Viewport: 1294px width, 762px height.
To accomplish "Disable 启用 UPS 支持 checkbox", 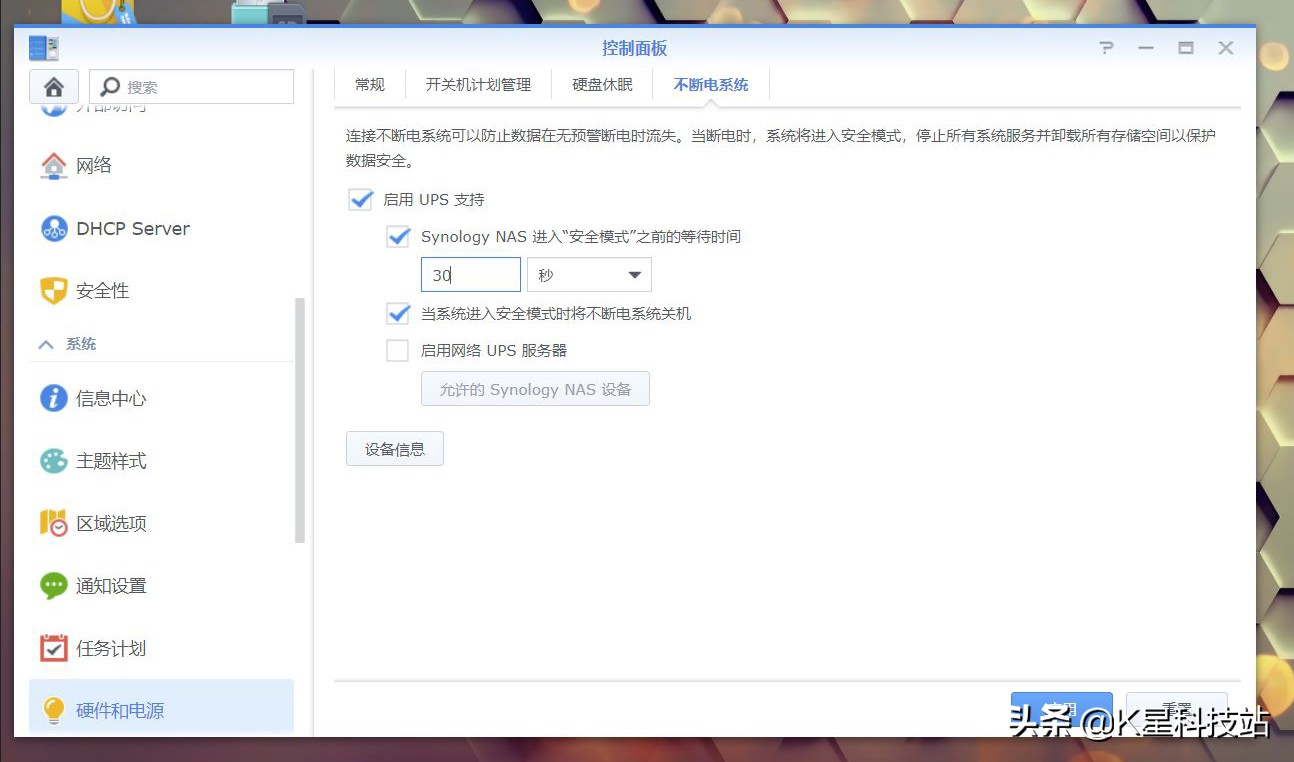I will (x=360, y=199).
